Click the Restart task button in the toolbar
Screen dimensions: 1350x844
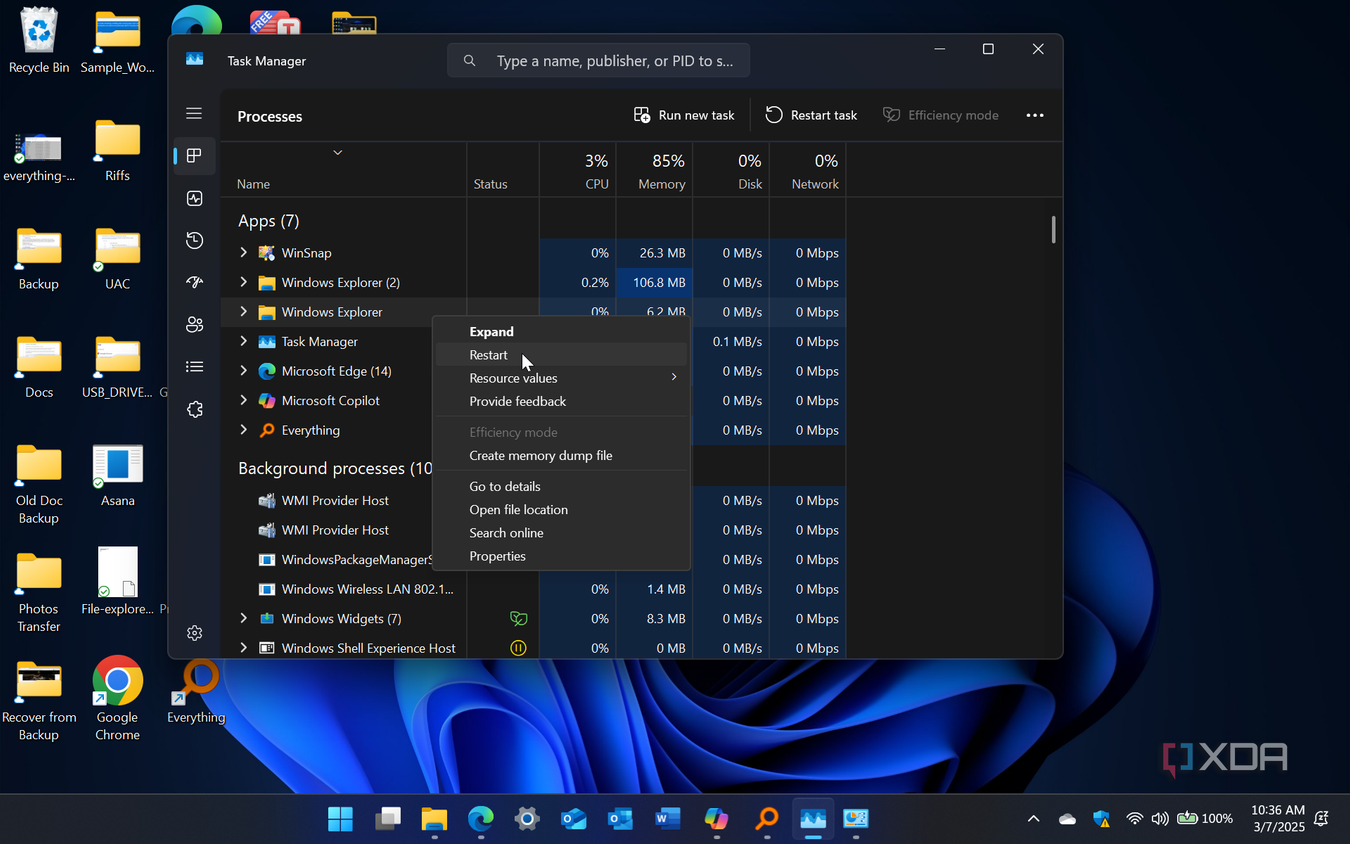click(x=811, y=115)
